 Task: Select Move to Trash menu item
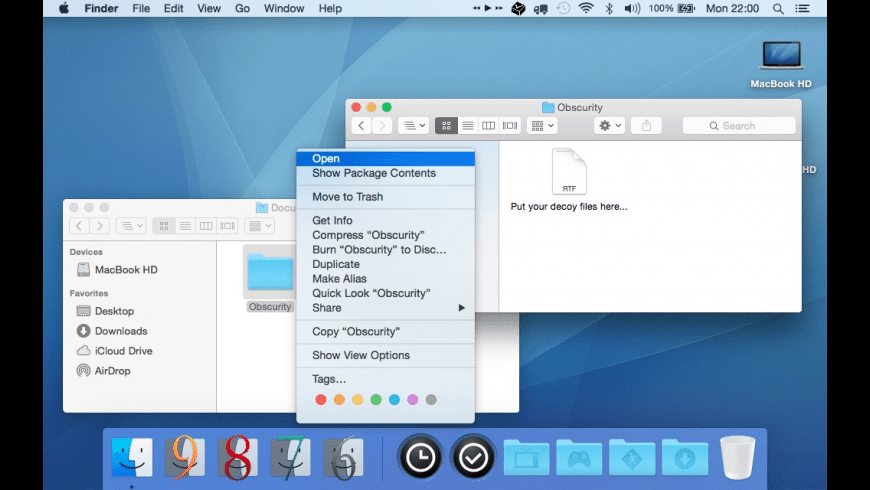(x=347, y=197)
